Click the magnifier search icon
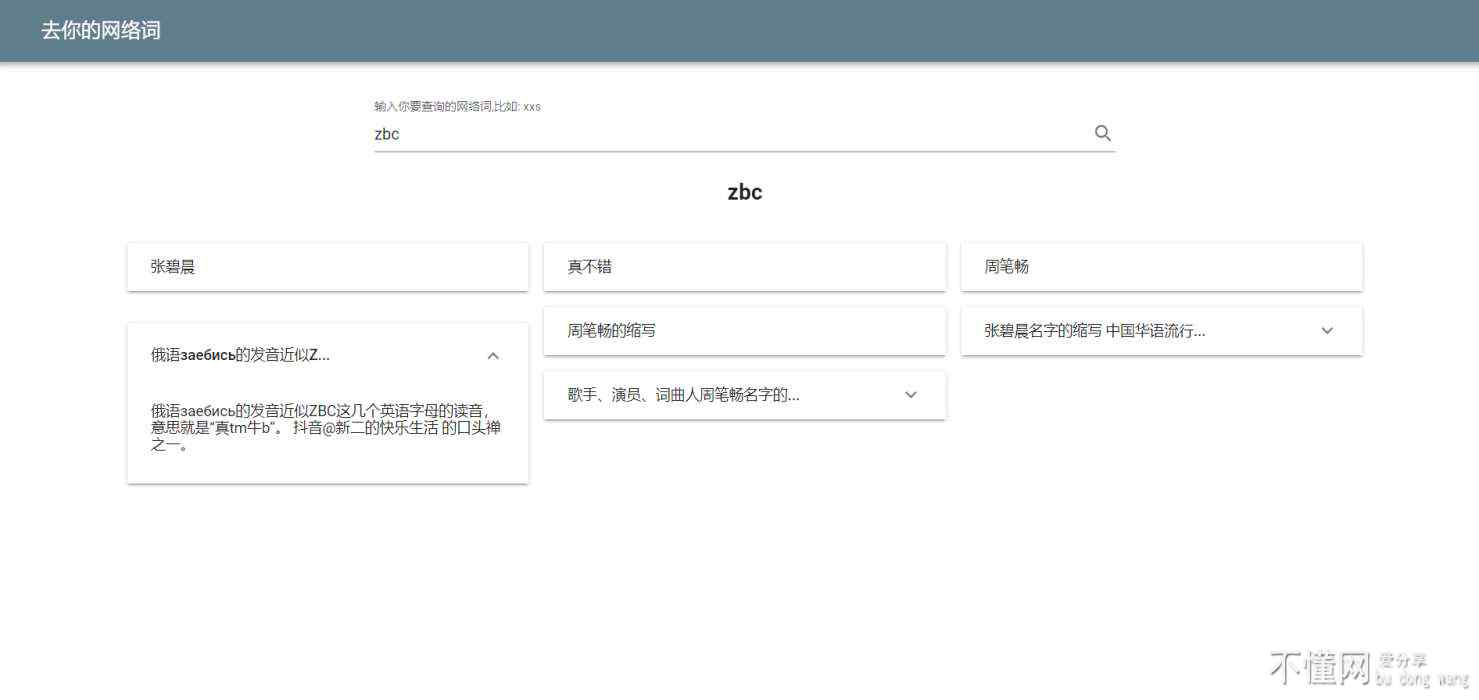The height and width of the screenshot is (700, 1479). point(1102,133)
